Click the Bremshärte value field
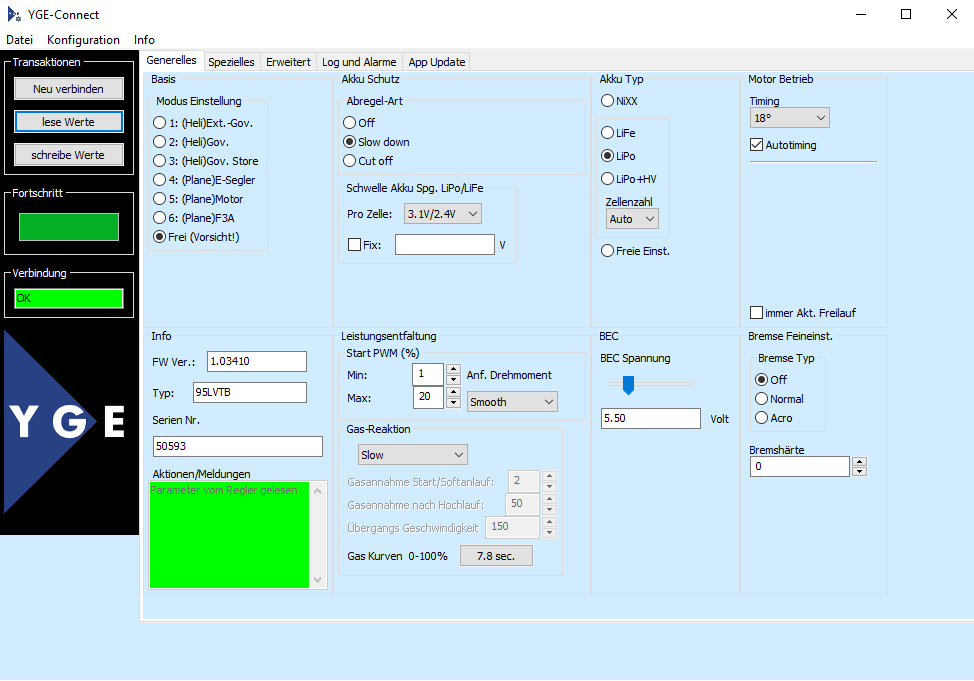 799,467
